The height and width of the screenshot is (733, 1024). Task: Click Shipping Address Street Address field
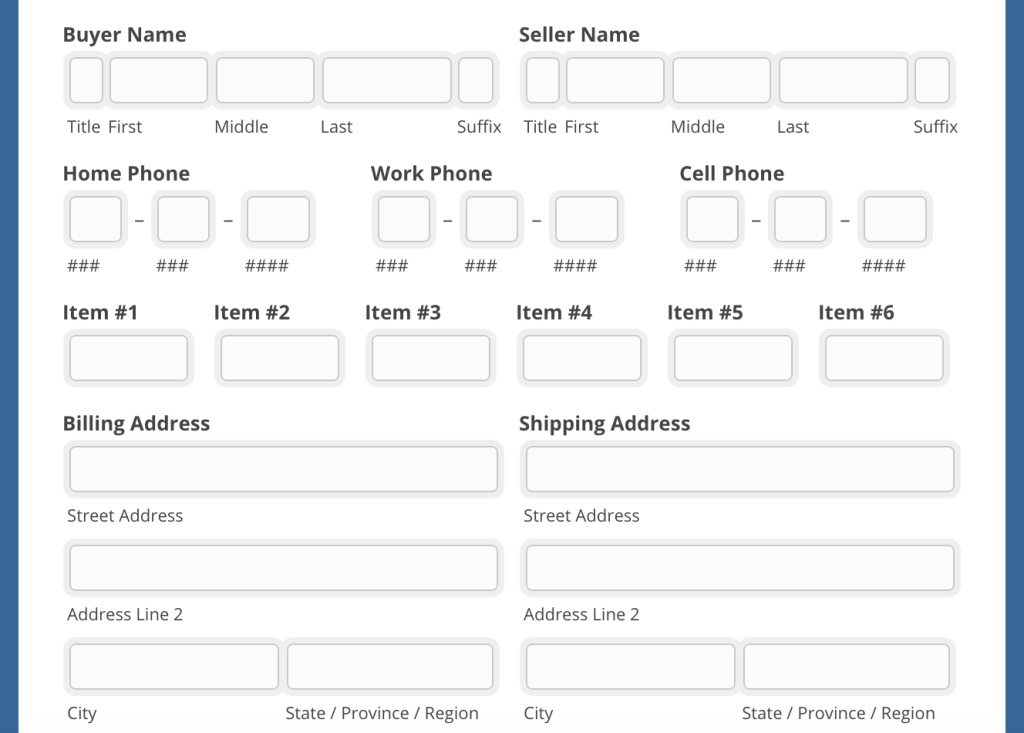740,469
